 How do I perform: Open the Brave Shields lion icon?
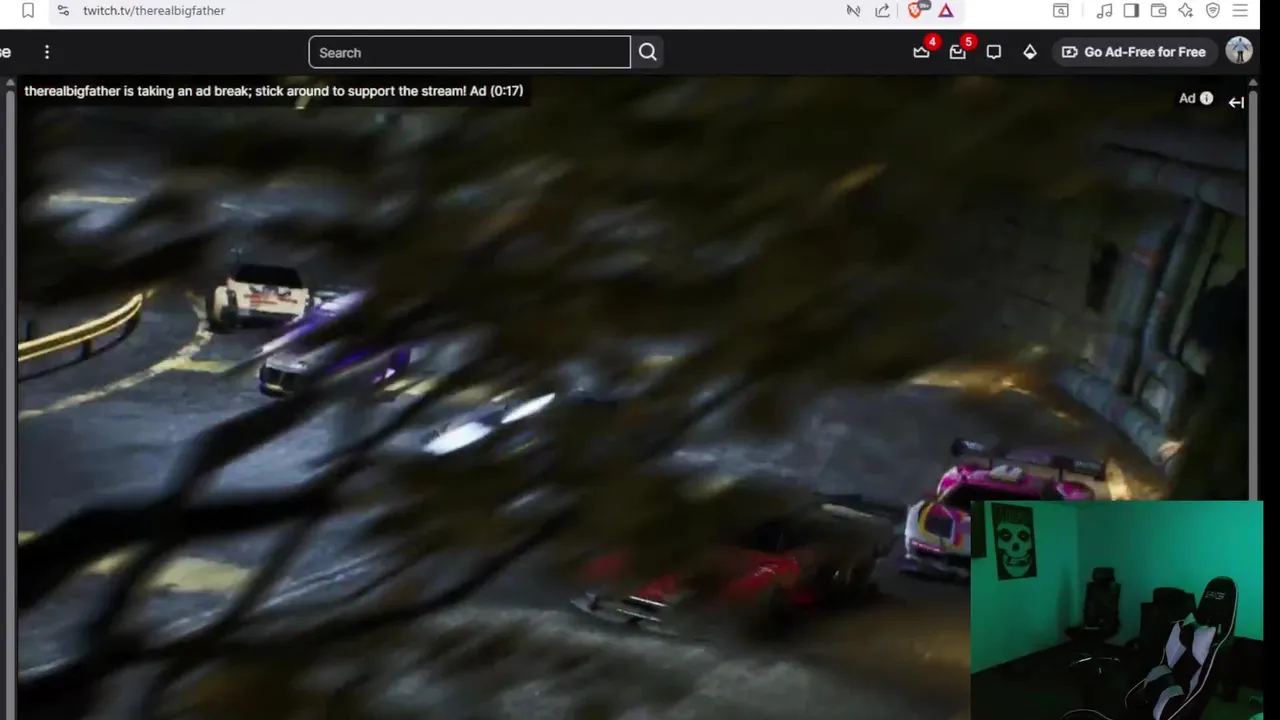coord(916,10)
